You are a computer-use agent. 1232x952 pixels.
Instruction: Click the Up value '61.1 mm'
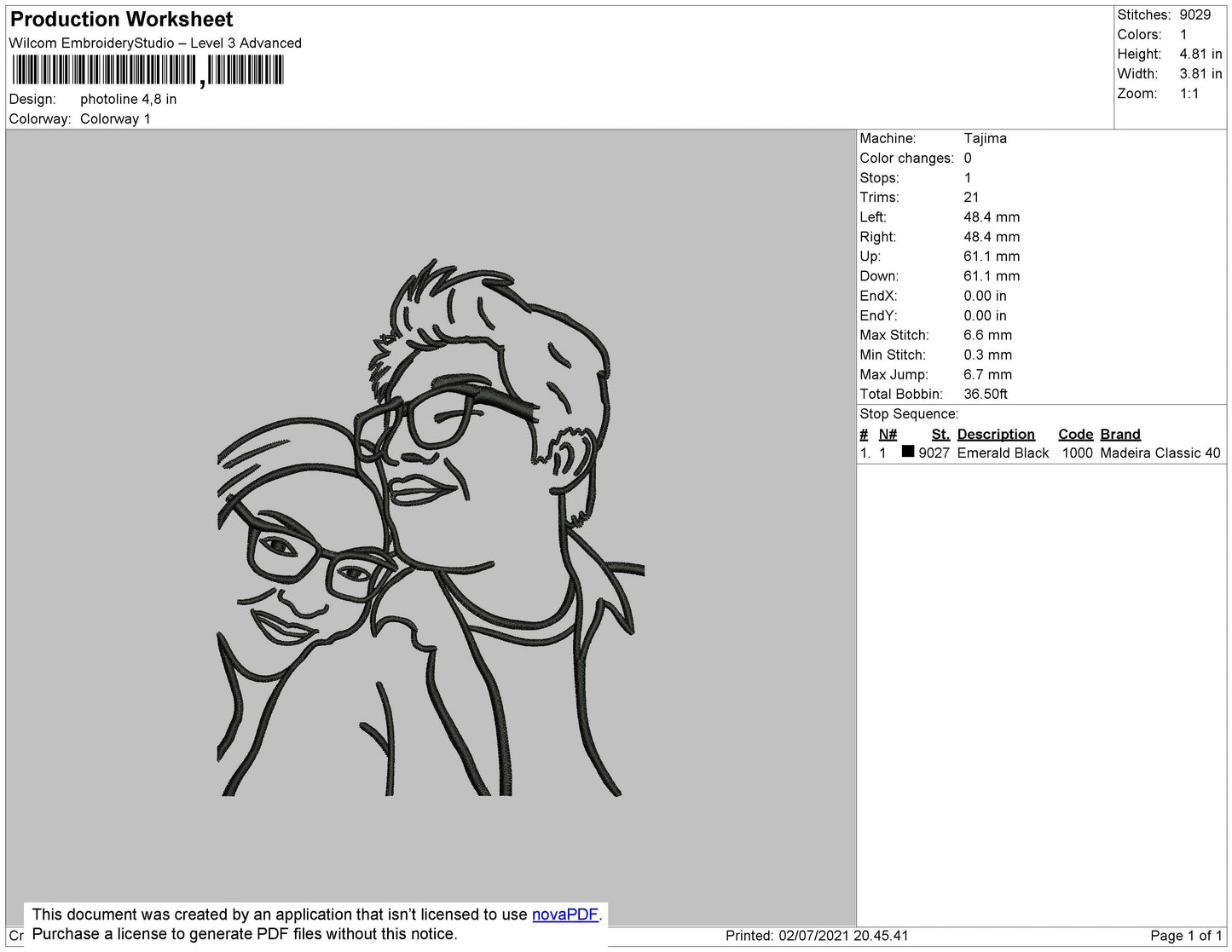tap(992, 257)
